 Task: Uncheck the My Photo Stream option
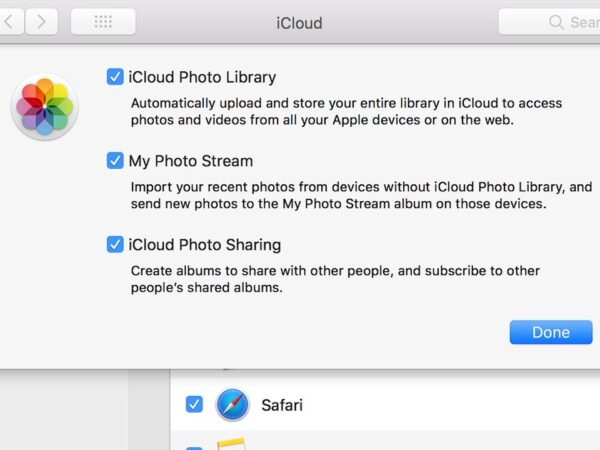point(116,161)
